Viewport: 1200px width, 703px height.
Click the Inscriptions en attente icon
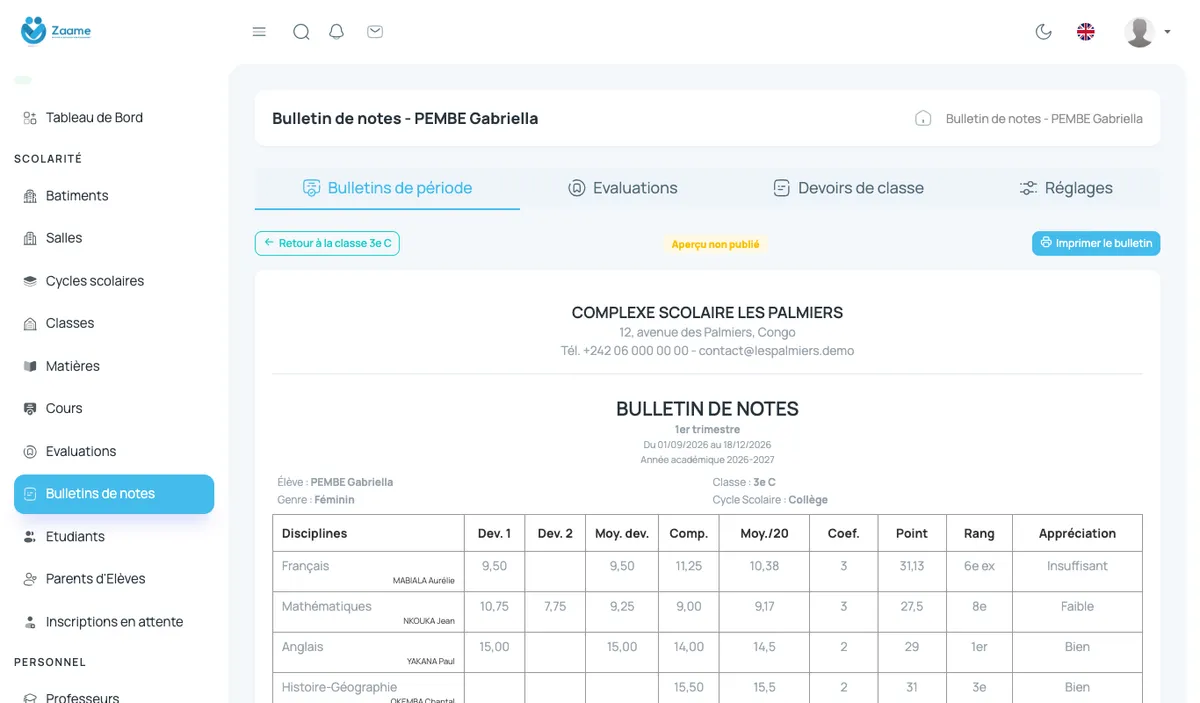click(x=30, y=622)
